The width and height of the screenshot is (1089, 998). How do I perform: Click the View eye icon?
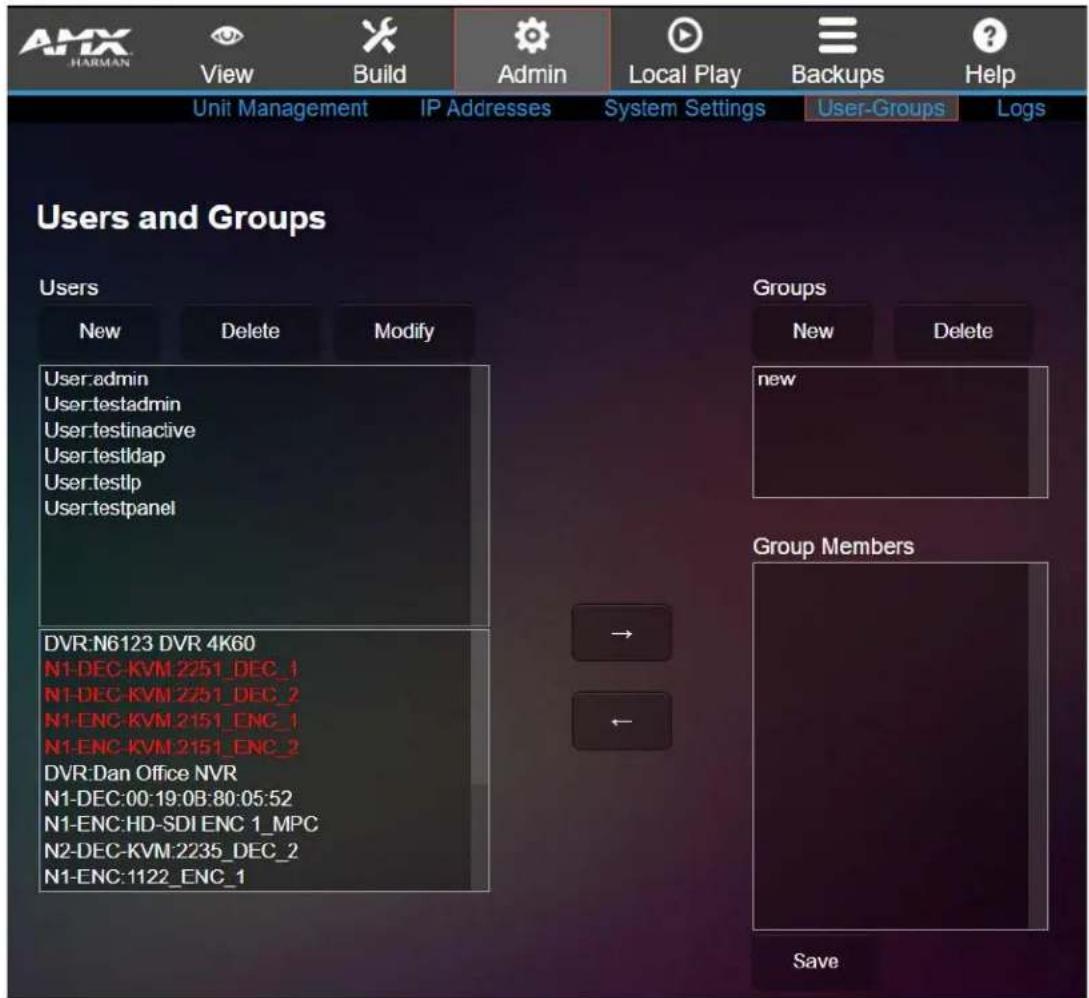[226, 35]
